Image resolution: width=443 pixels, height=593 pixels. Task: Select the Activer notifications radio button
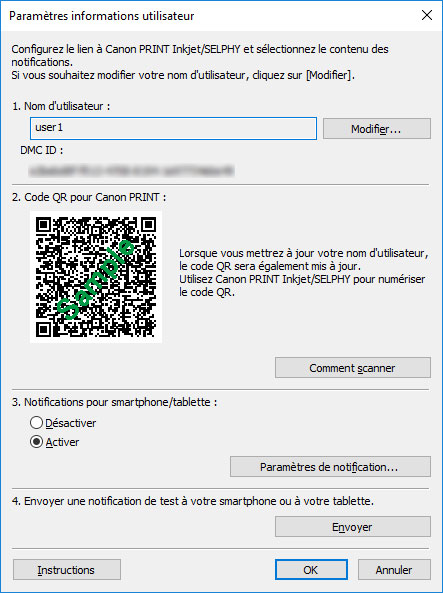click(36, 442)
